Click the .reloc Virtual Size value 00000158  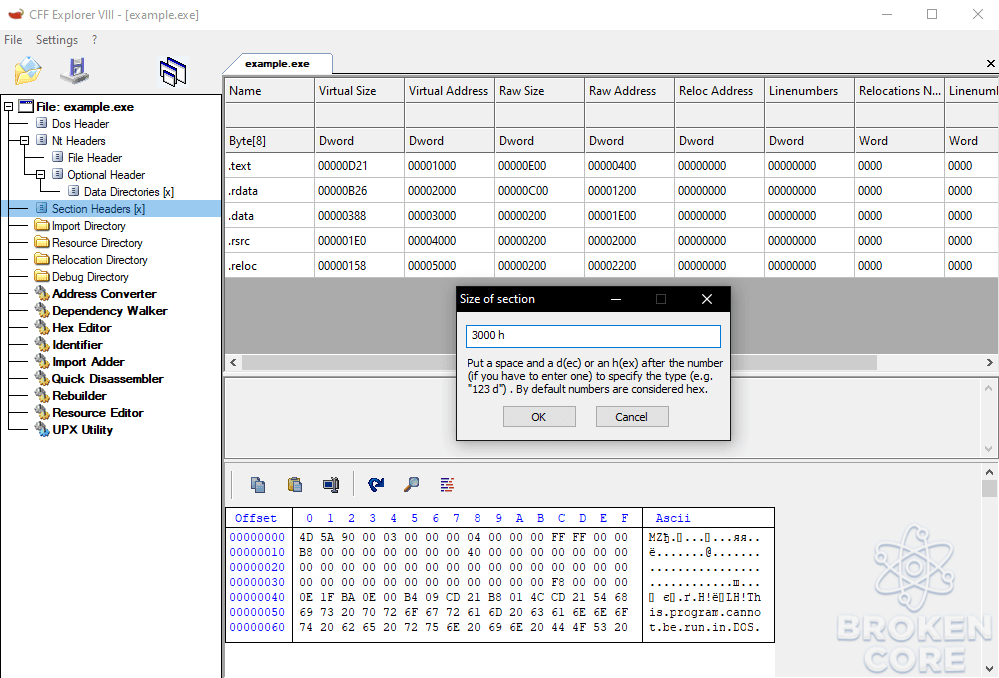click(x=342, y=266)
